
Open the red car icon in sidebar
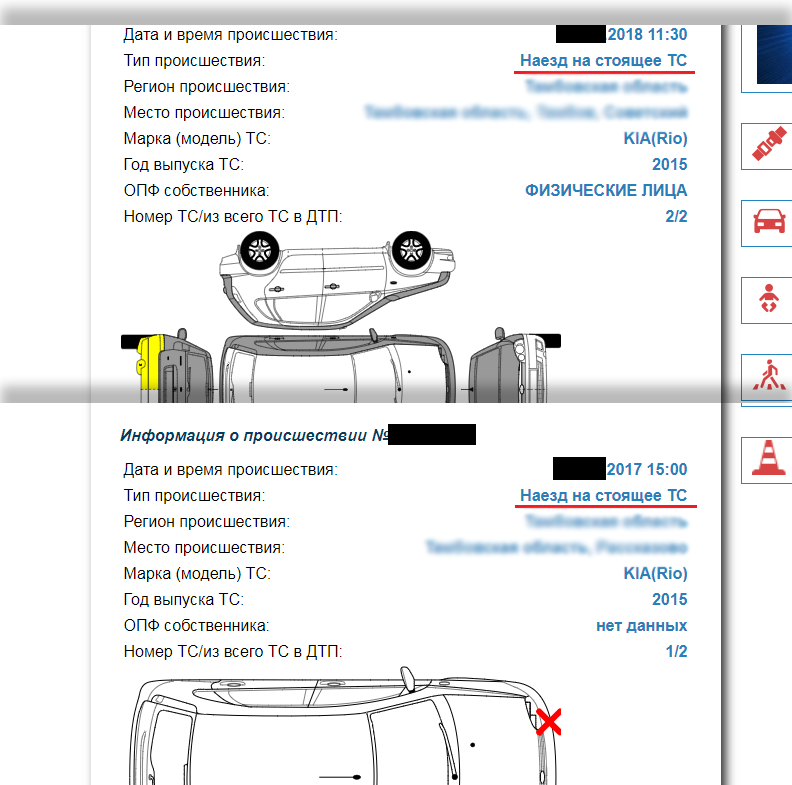[768, 223]
